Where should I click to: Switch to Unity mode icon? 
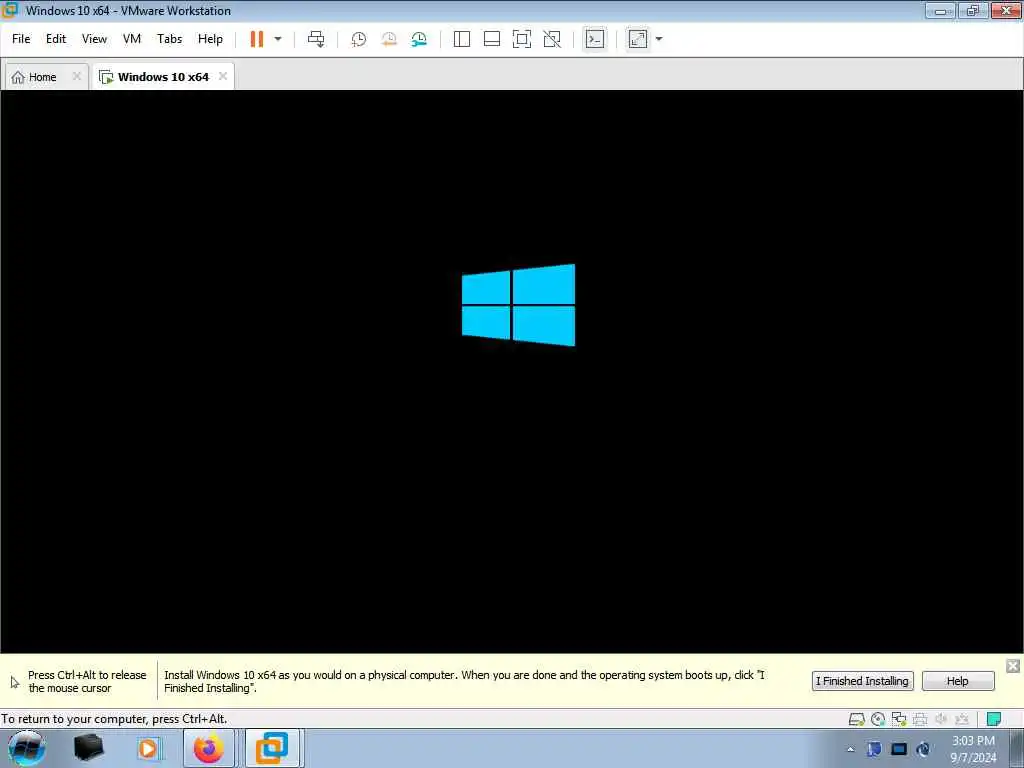(552, 39)
